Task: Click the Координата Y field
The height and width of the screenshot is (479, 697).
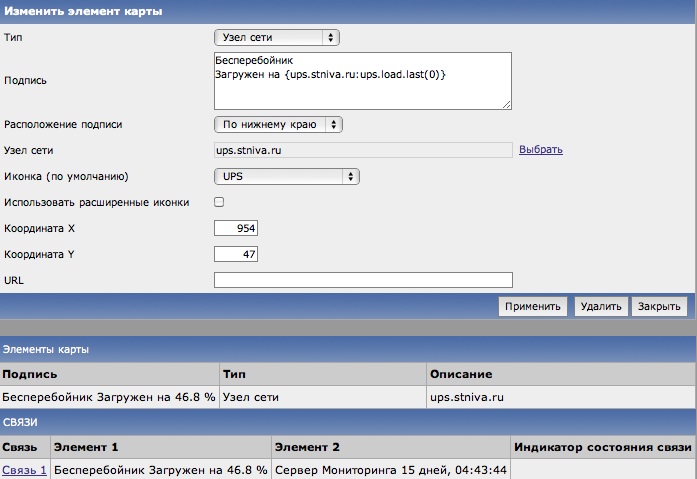Action: (x=237, y=254)
